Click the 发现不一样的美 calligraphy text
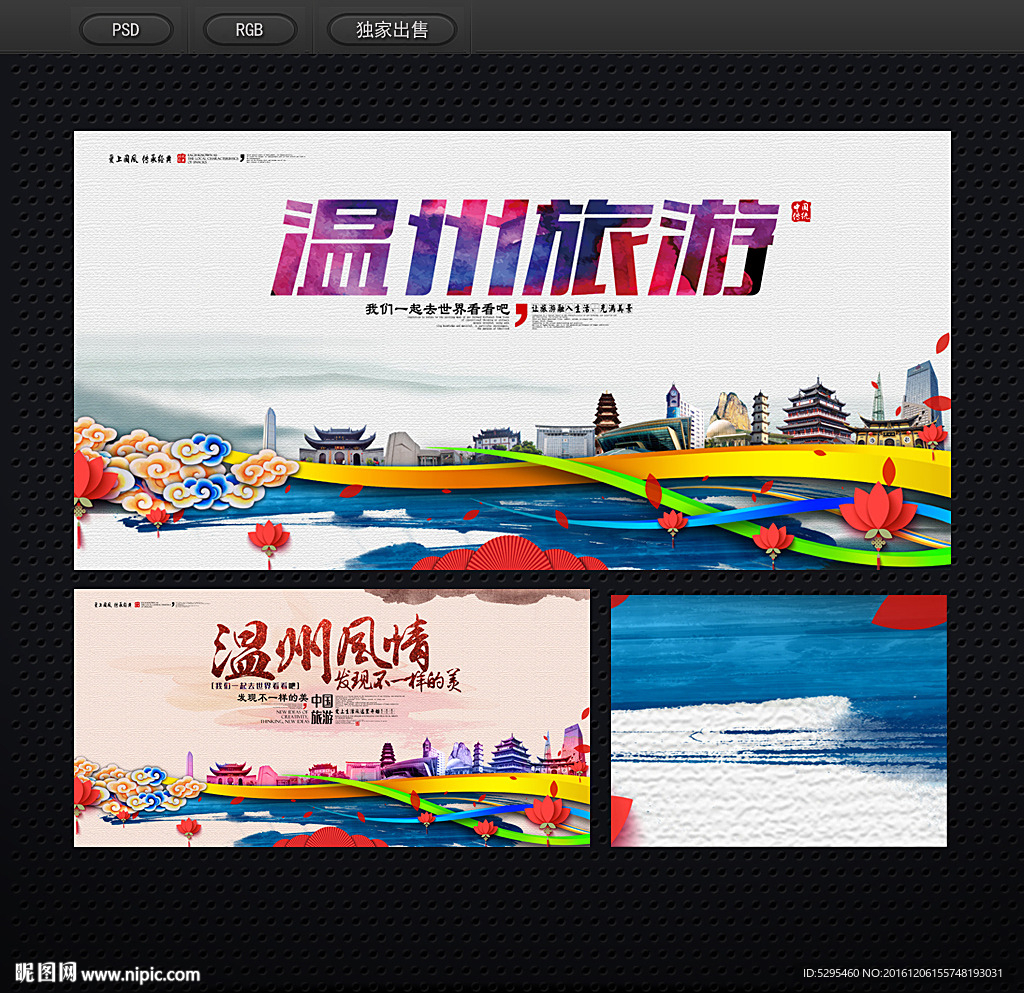This screenshot has width=1024, height=993. pyautogui.click(x=398, y=680)
